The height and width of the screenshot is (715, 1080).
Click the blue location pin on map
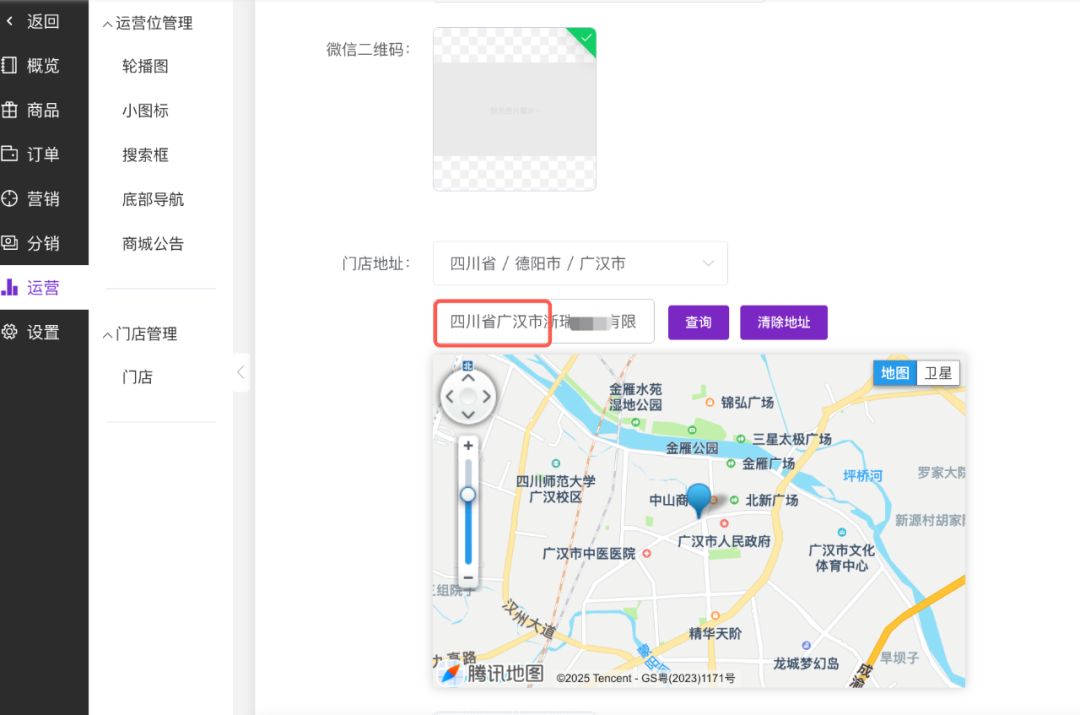(700, 498)
